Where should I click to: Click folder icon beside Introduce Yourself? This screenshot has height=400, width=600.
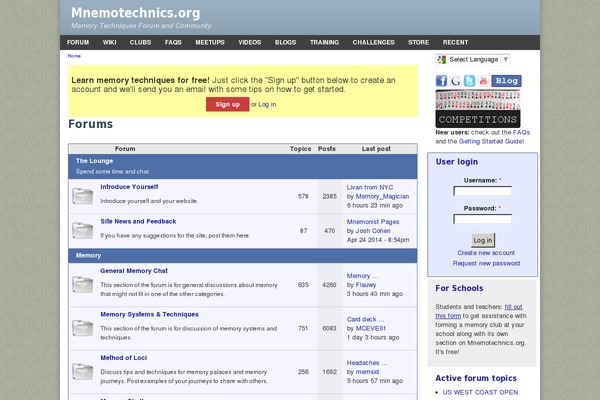coord(83,196)
